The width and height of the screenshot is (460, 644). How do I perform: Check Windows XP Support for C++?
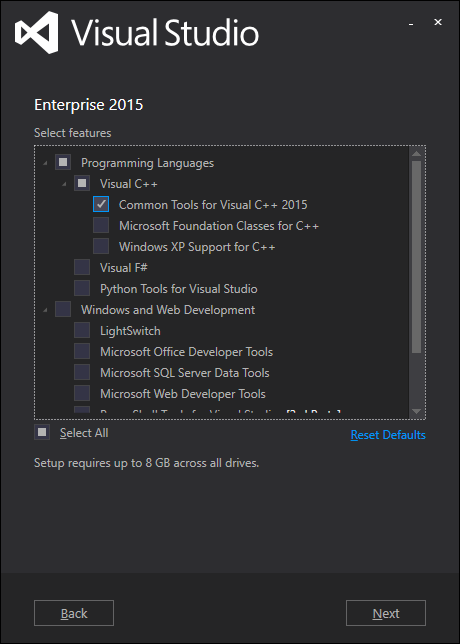coord(101,246)
